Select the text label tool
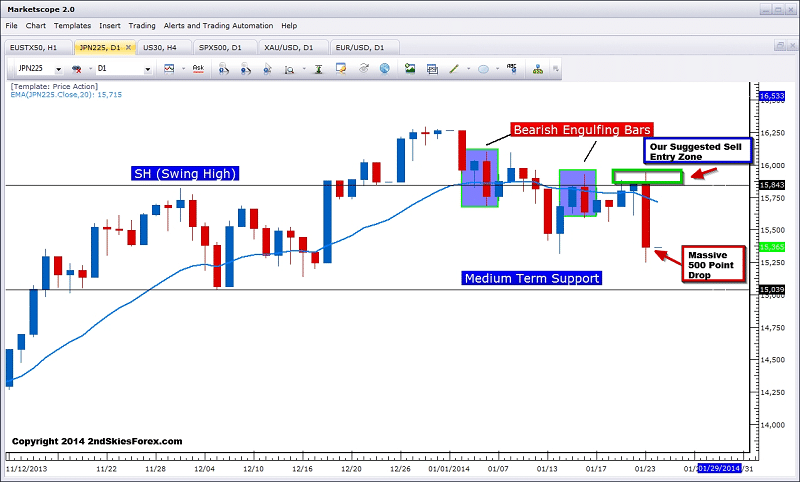This screenshot has width=800, height=482. 512,68
